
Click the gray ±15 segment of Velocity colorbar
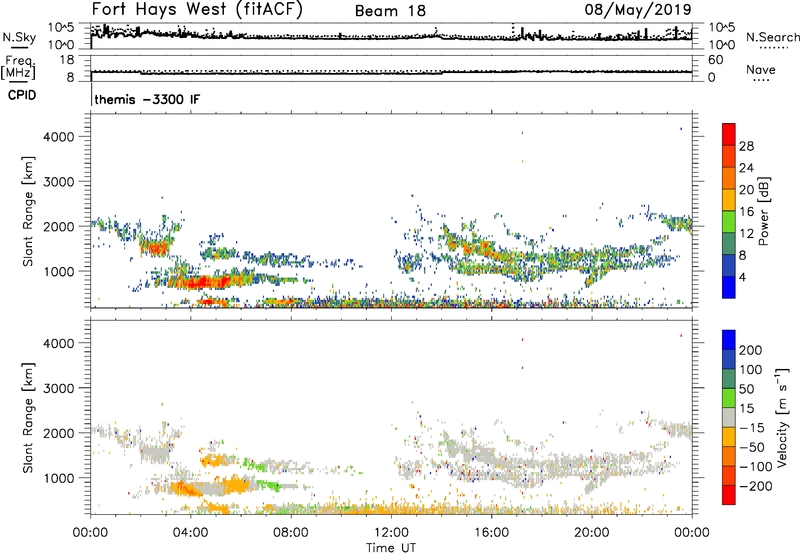click(x=729, y=417)
